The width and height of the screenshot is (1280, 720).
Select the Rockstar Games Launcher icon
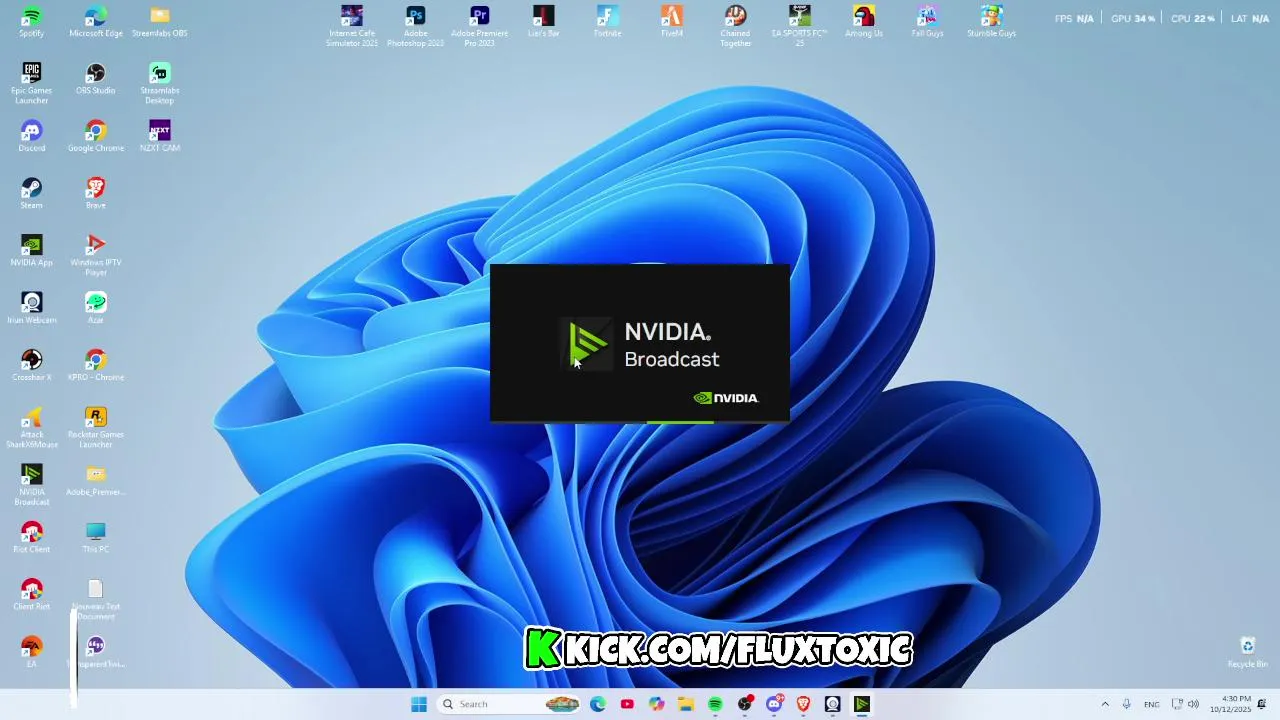point(96,428)
